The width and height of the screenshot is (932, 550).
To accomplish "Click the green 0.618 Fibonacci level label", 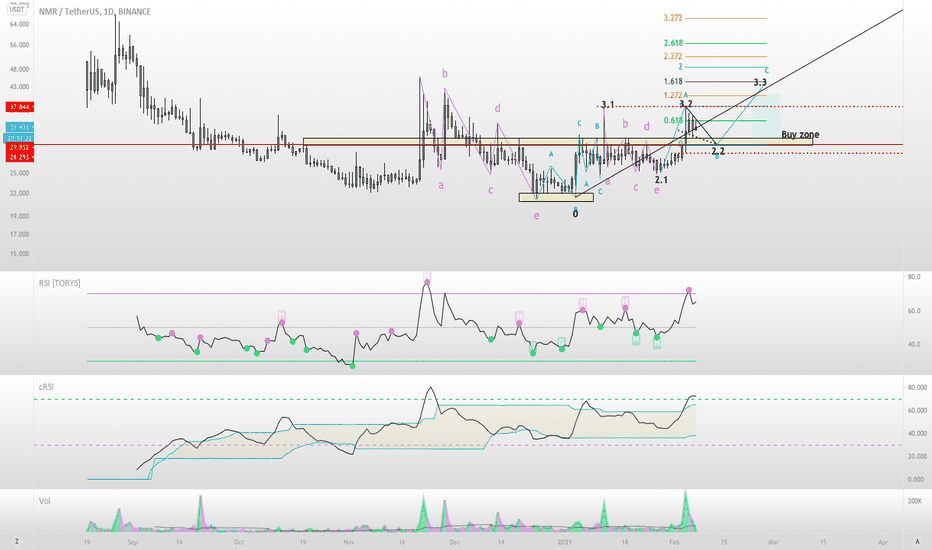I will [673, 120].
